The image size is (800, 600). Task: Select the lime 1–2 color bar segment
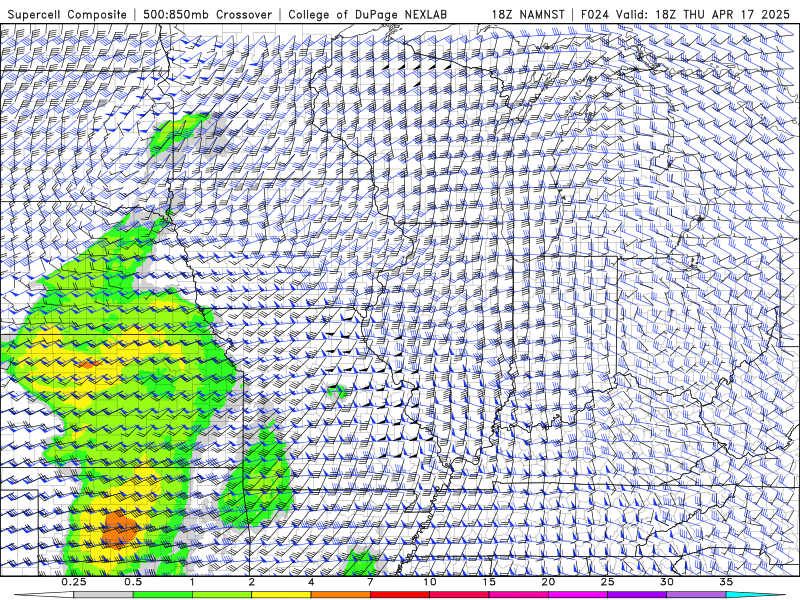pos(222,595)
